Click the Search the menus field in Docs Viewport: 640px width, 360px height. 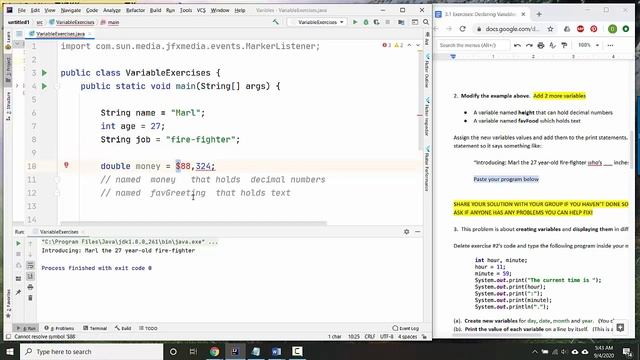(473, 45)
